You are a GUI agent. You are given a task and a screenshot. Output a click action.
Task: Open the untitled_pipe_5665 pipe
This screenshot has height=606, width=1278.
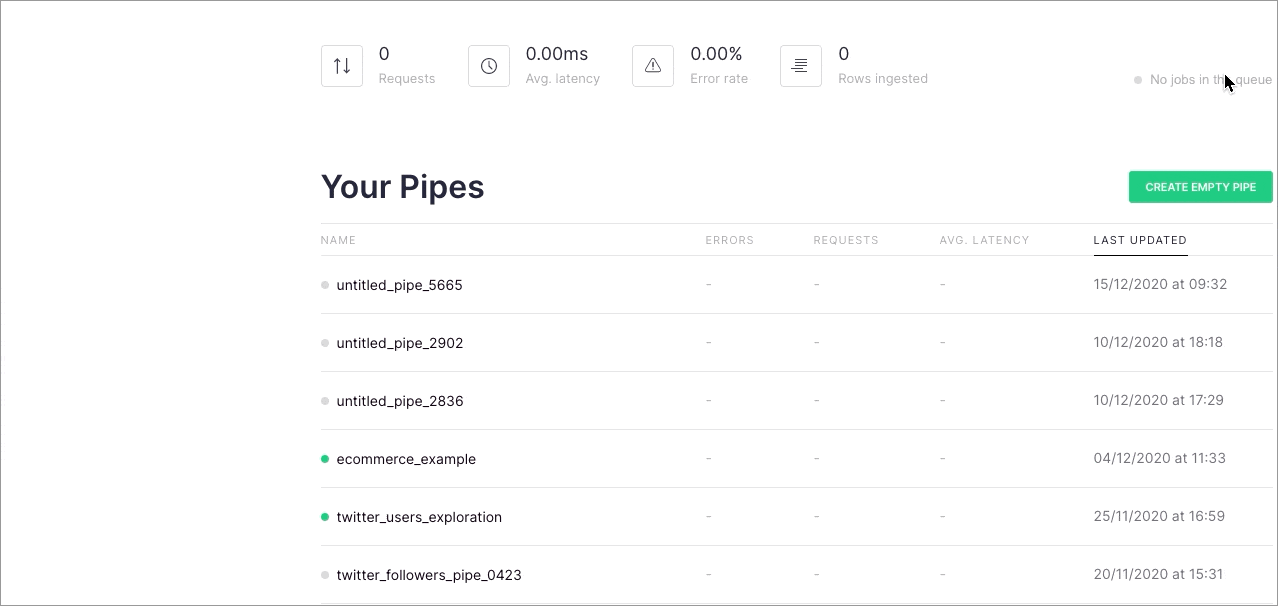399,285
